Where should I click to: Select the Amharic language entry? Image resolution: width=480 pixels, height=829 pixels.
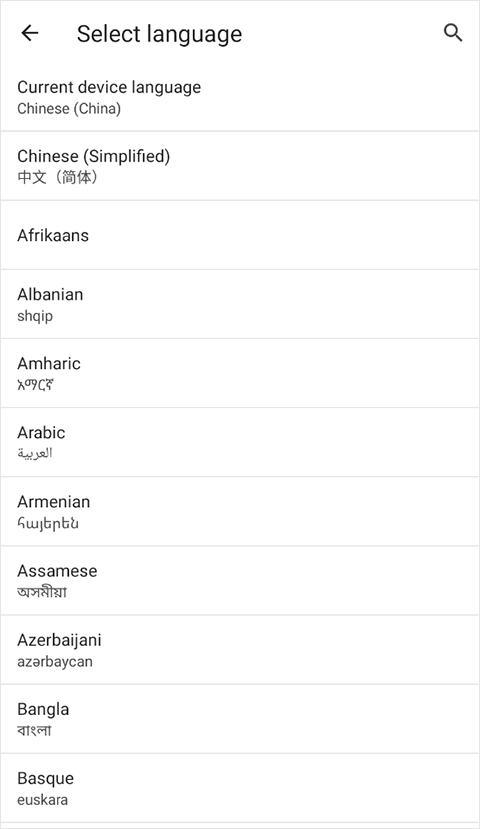click(240, 374)
